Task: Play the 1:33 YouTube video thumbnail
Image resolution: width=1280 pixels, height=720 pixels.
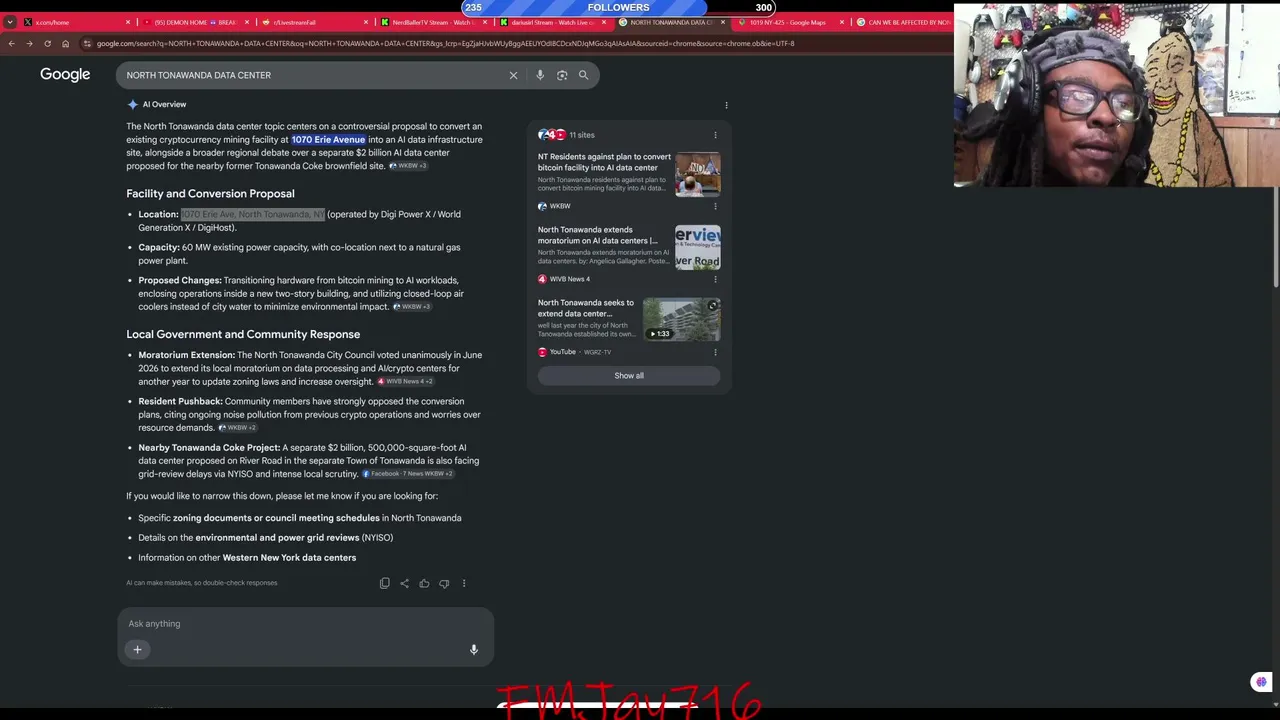Action: pyautogui.click(x=681, y=320)
